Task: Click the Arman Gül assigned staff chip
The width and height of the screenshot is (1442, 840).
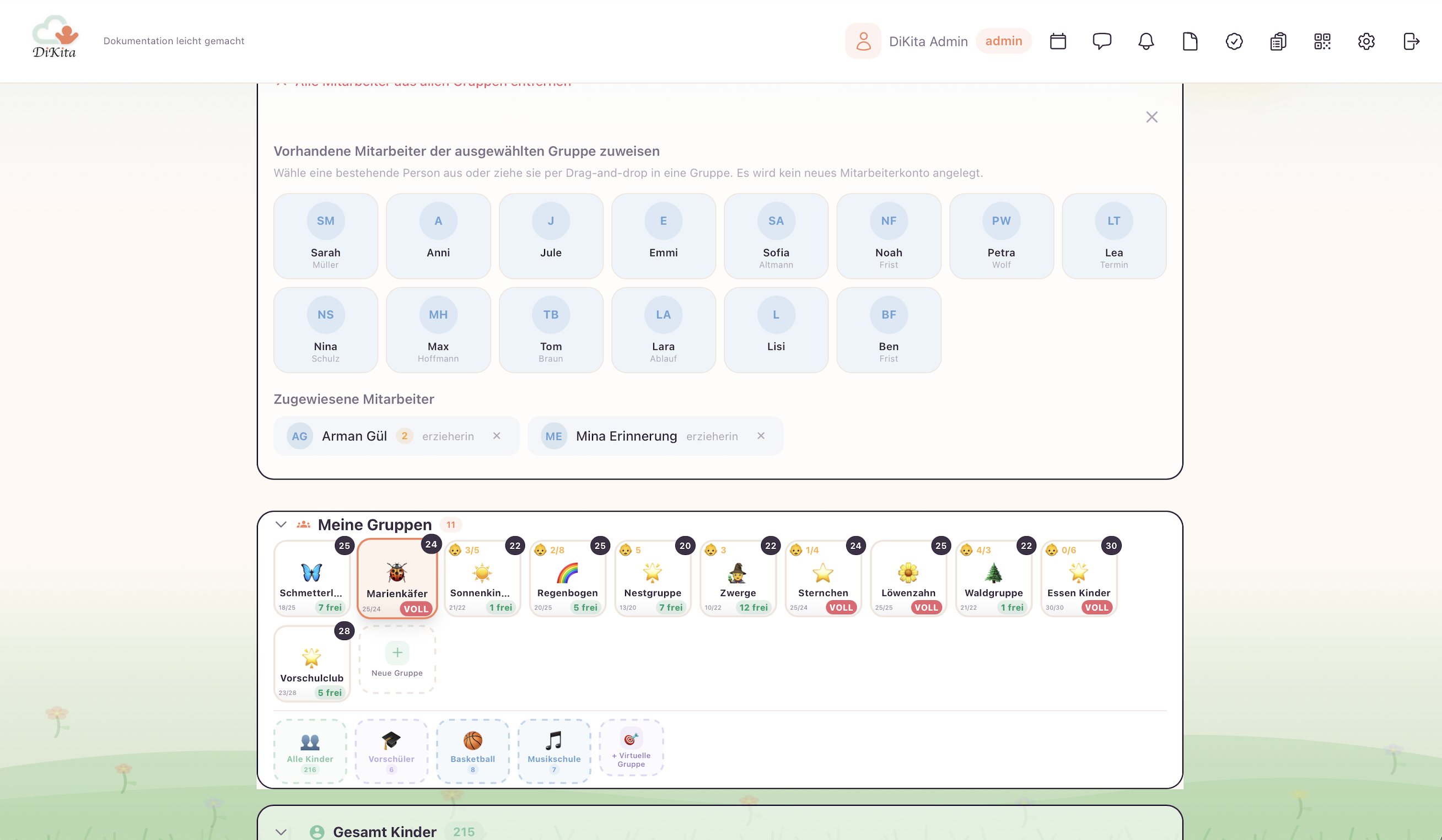Action: point(396,436)
